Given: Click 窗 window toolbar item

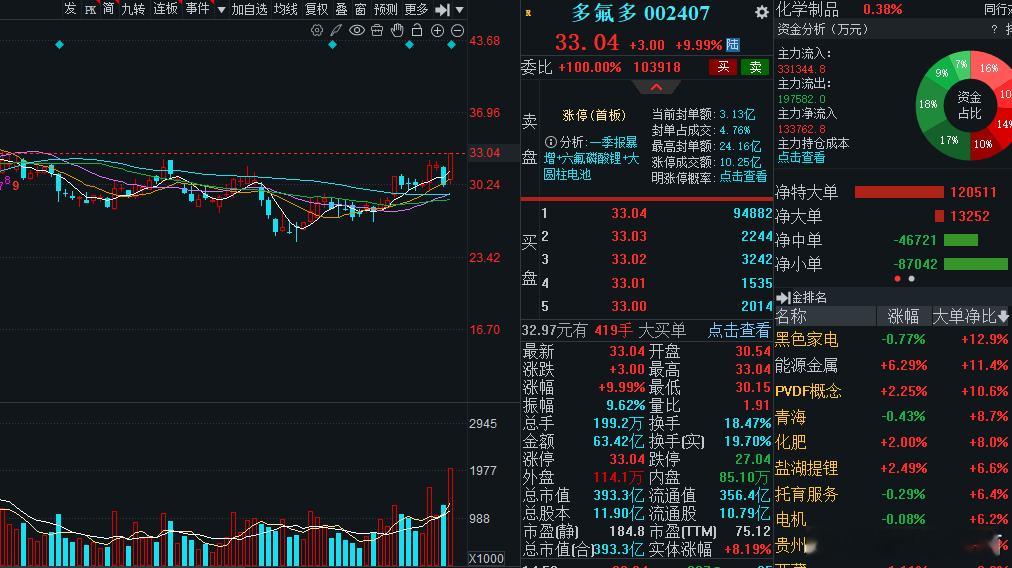Looking at the screenshot, I should click(360, 9).
